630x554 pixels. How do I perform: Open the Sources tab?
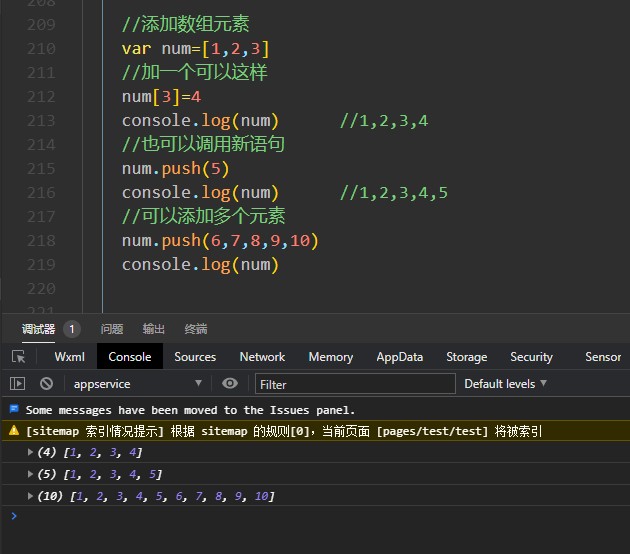[195, 357]
